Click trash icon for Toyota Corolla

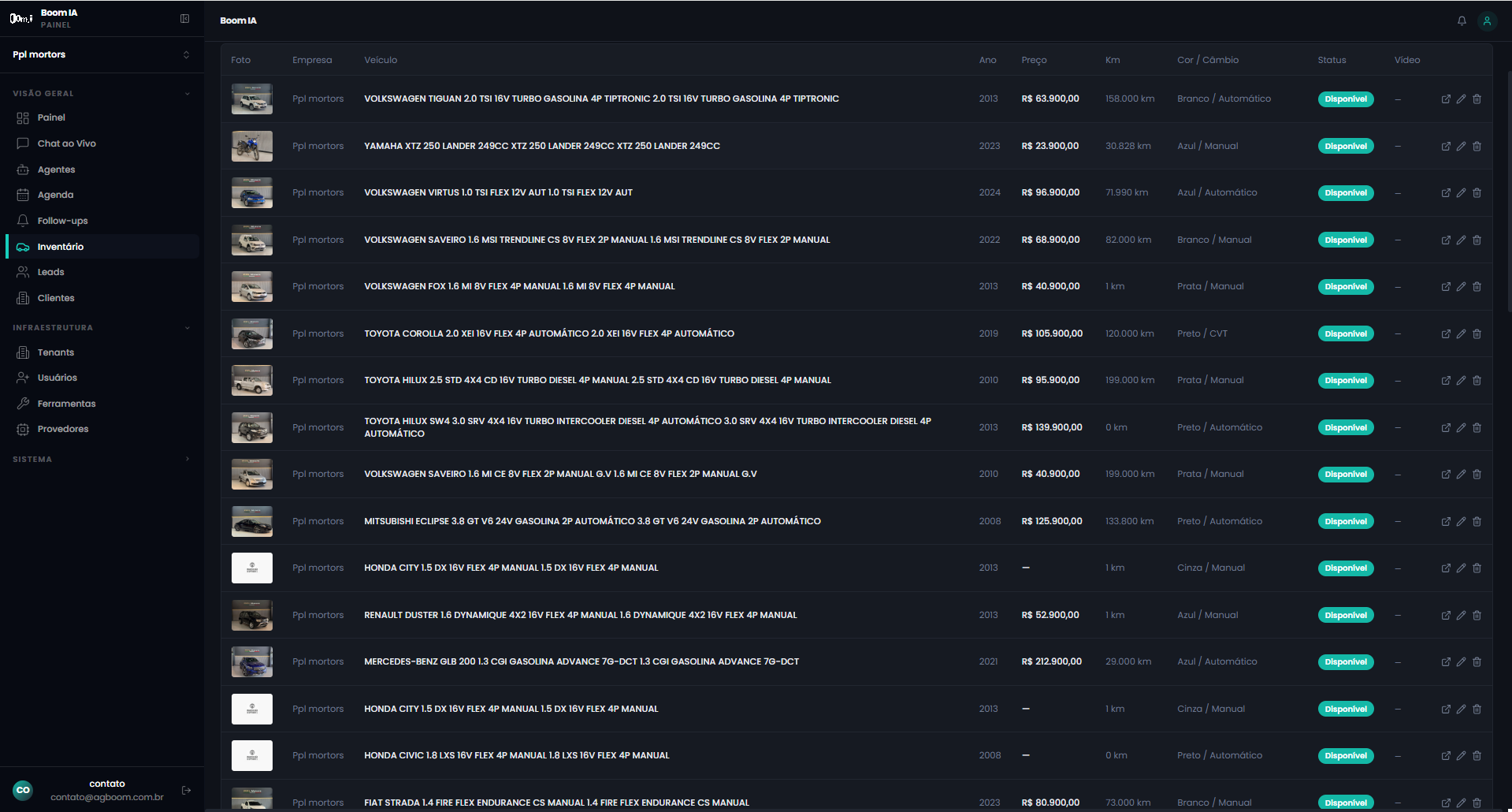(x=1477, y=333)
